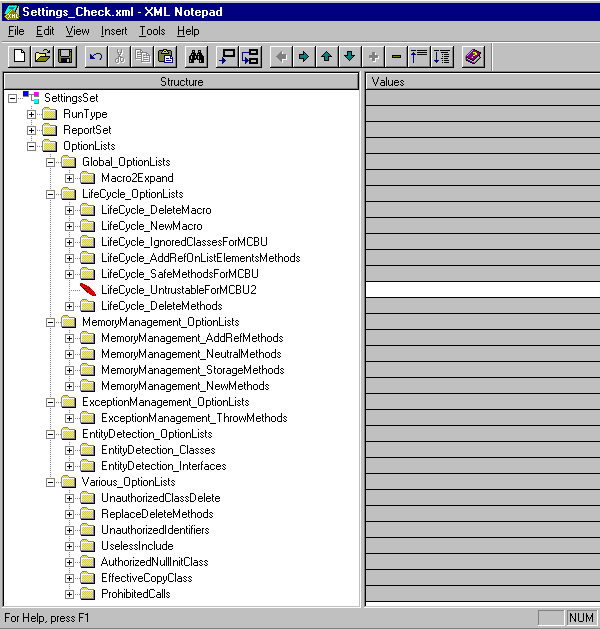The width and height of the screenshot is (600, 629).
Task: Select MemoryManagement_NewMethods node
Action: [x=185, y=386]
